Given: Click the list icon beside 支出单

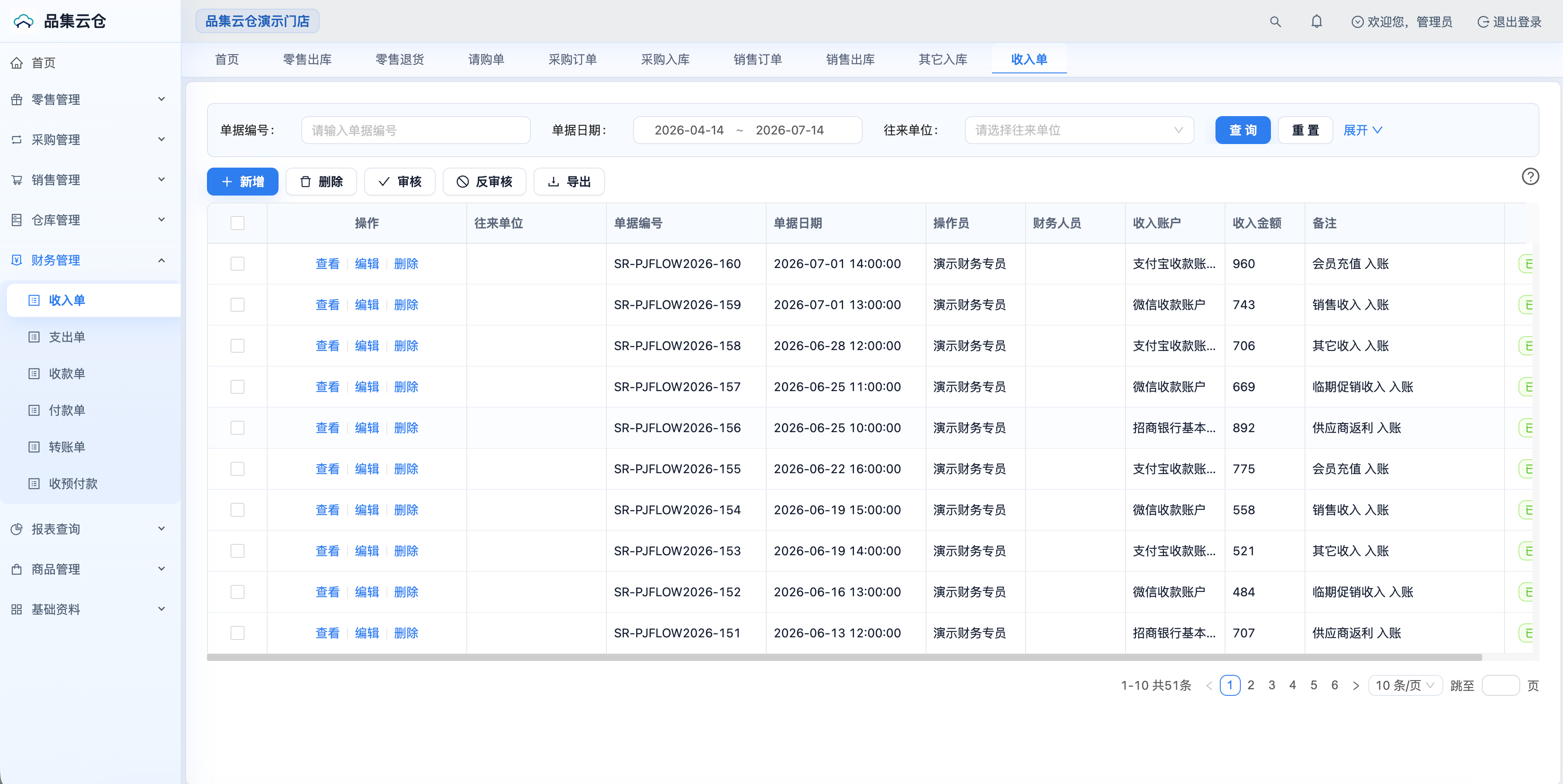Looking at the screenshot, I should 34,337.
